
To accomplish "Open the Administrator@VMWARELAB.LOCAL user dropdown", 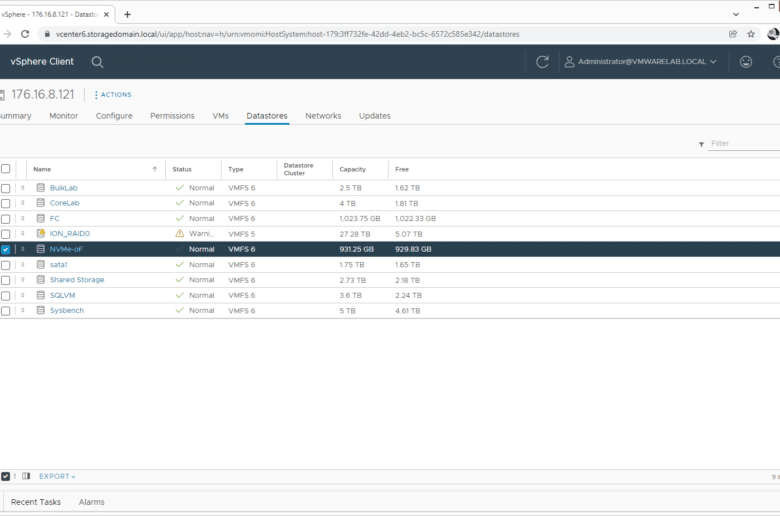I will (x=641, y=62).
